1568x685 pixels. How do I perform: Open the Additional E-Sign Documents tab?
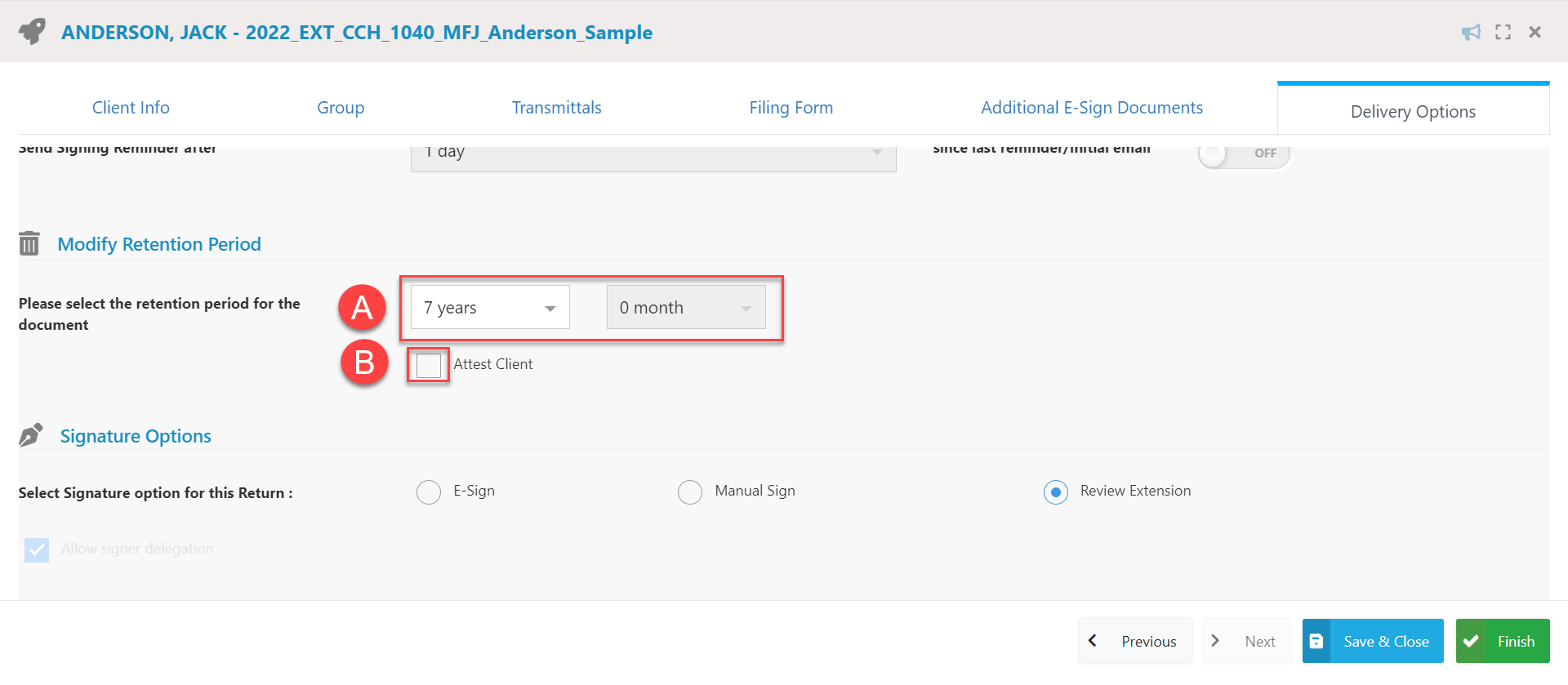coord(1092,107)
